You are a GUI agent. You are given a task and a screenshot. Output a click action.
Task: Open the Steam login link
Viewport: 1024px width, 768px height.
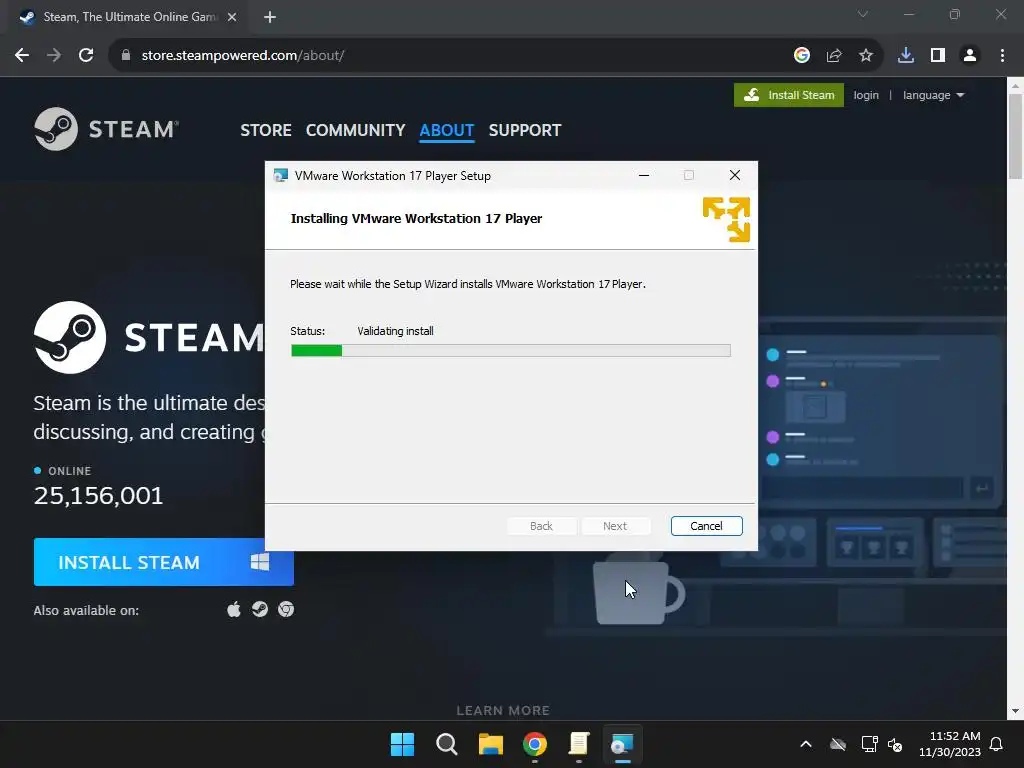866,95
